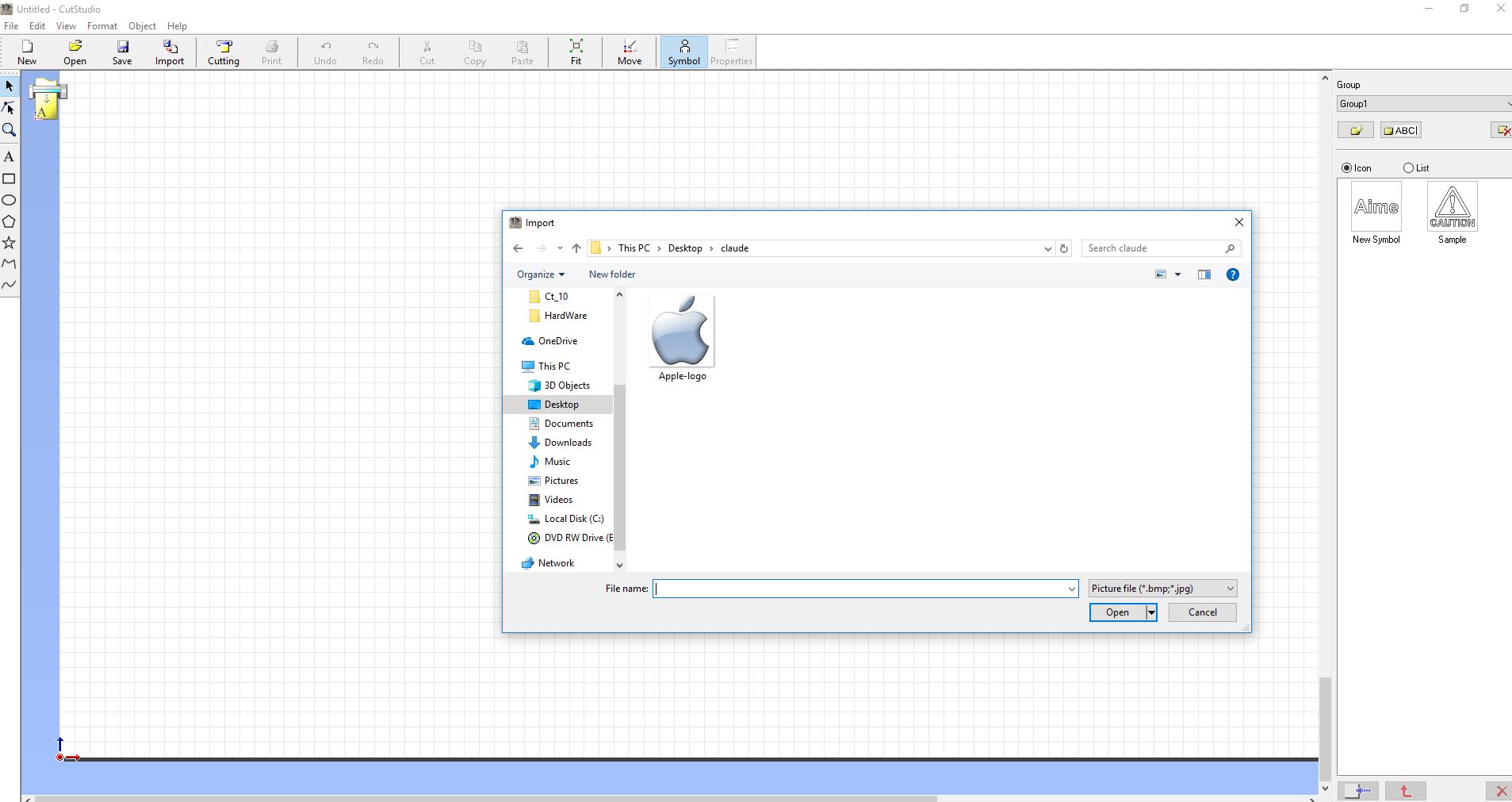Screen dimensions: 1512x802
Task: Select the node edit tool
Action: [x=10, y=108]
